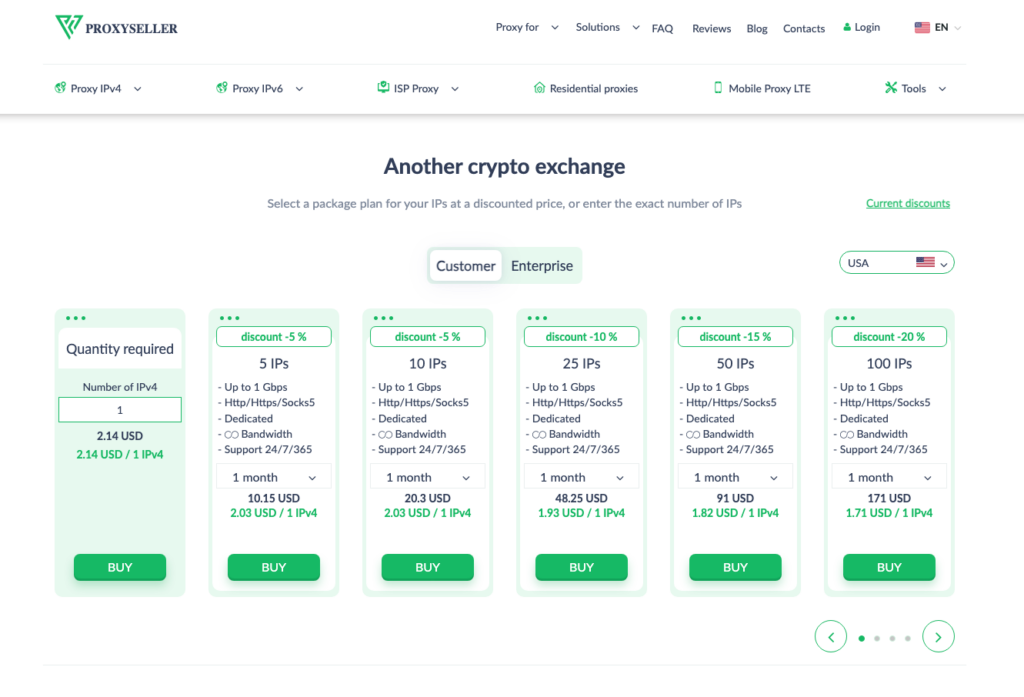Click the Proxy IPv6 globe icon
The image size is (1024, 697).
pos(222,88)
